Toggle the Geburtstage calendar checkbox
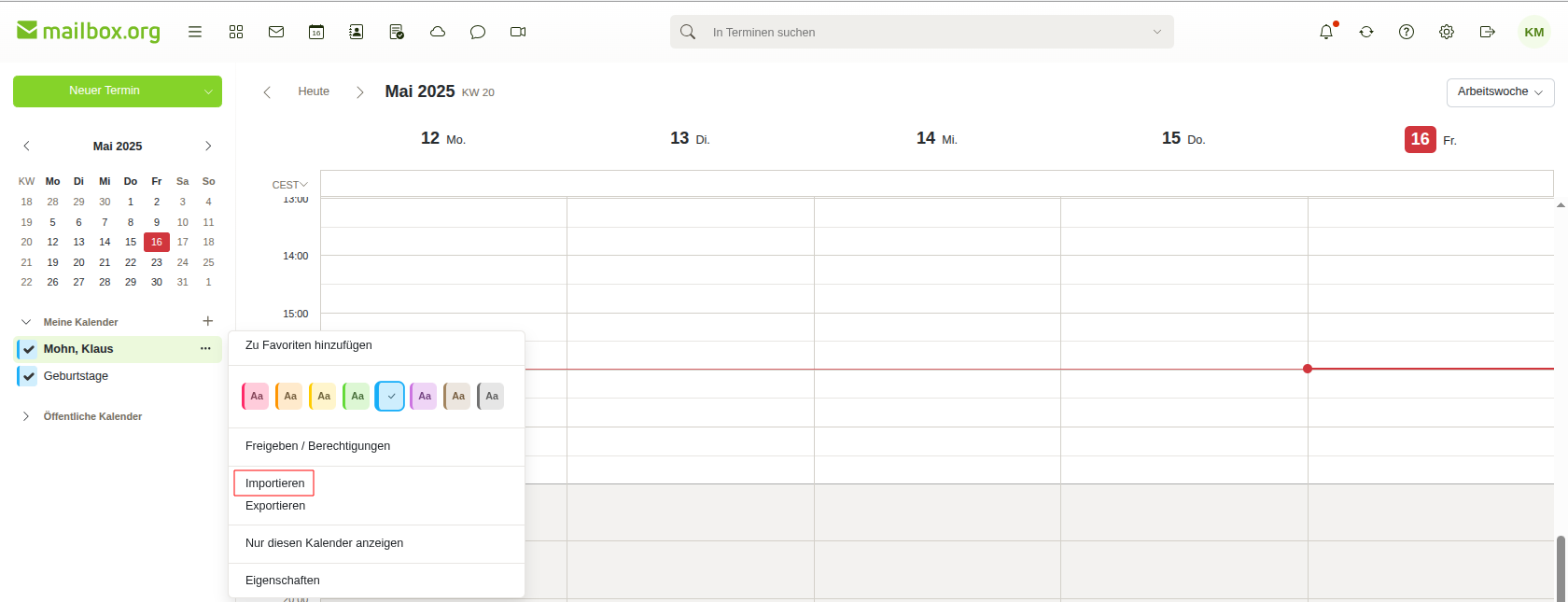Image resolution: width=1568 pixels, height=602 pixels. (28, 376)
